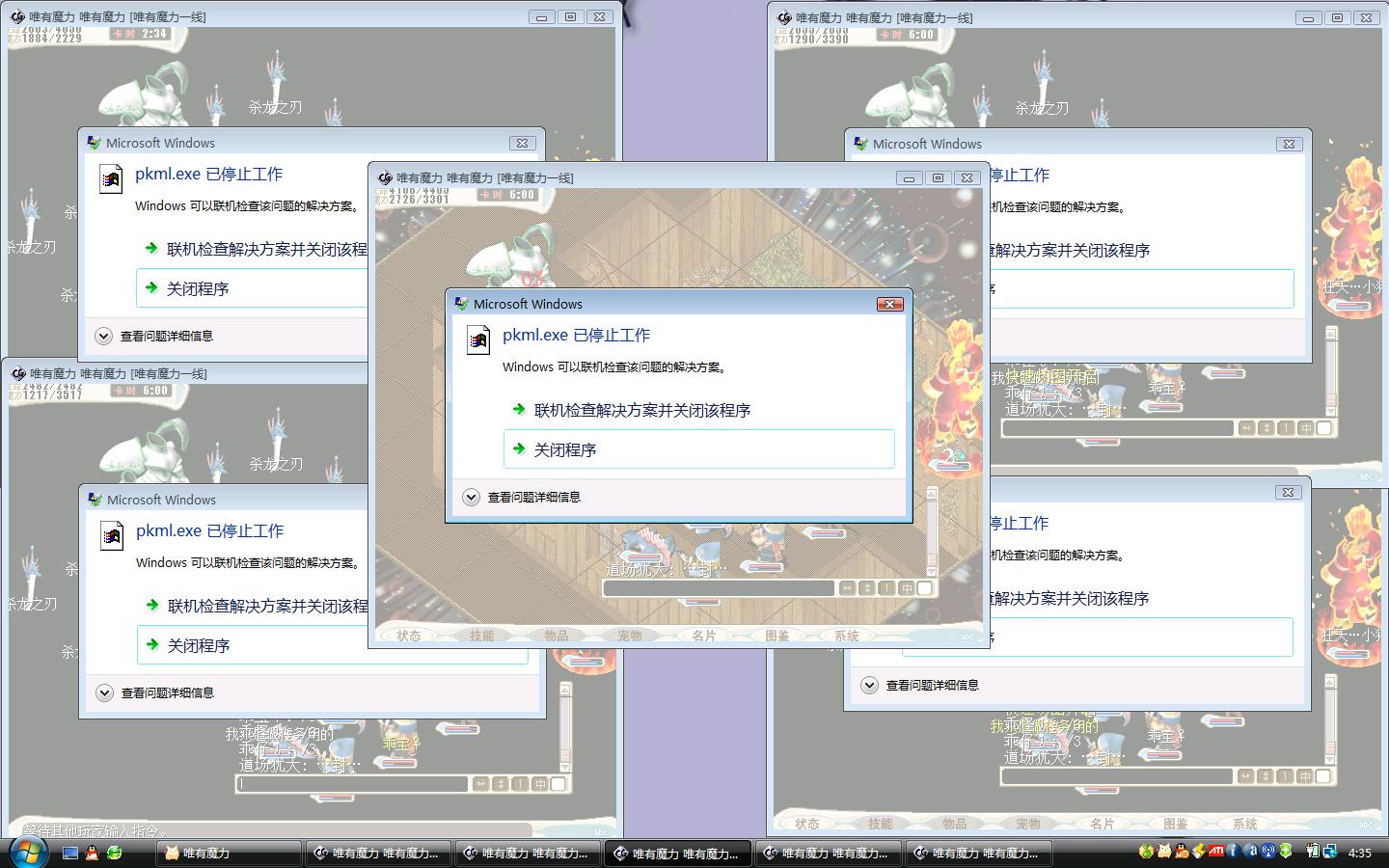
Task: Choose the online-check option in top-left dialog
Action: coord(257,249)
